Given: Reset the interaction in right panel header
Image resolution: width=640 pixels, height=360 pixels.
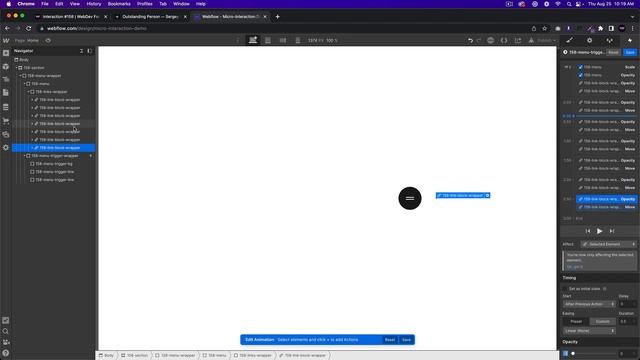Looking at the screenshot, I should (613, 52).
